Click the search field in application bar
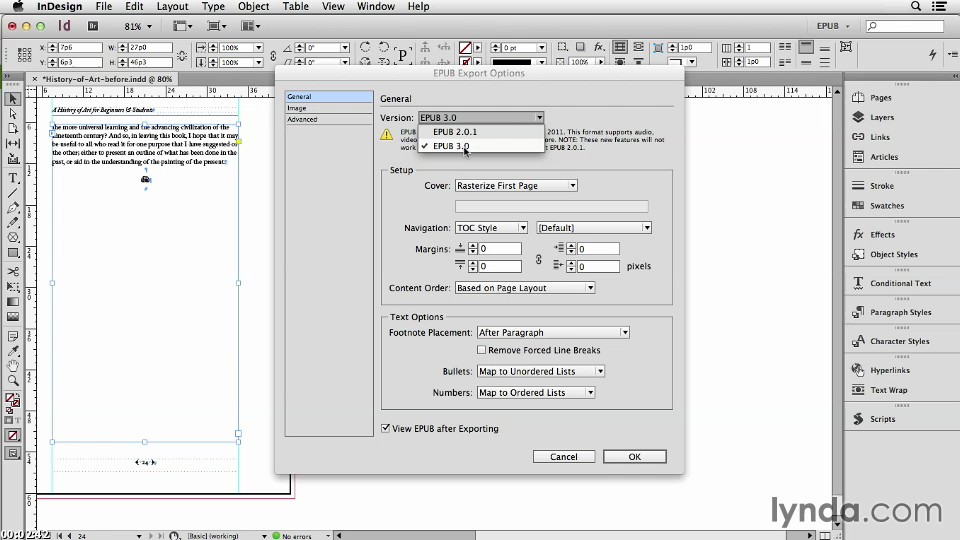Viewport: 960px width, 540px height. [904, 26]
